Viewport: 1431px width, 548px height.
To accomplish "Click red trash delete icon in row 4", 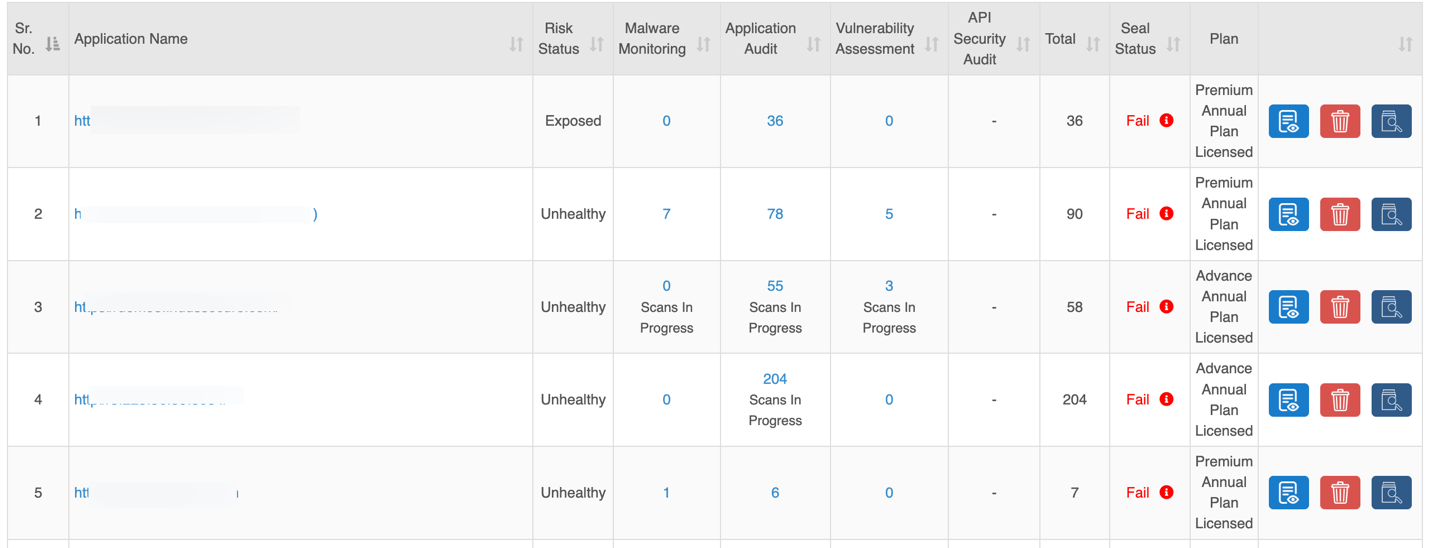I will point(1340,400).
